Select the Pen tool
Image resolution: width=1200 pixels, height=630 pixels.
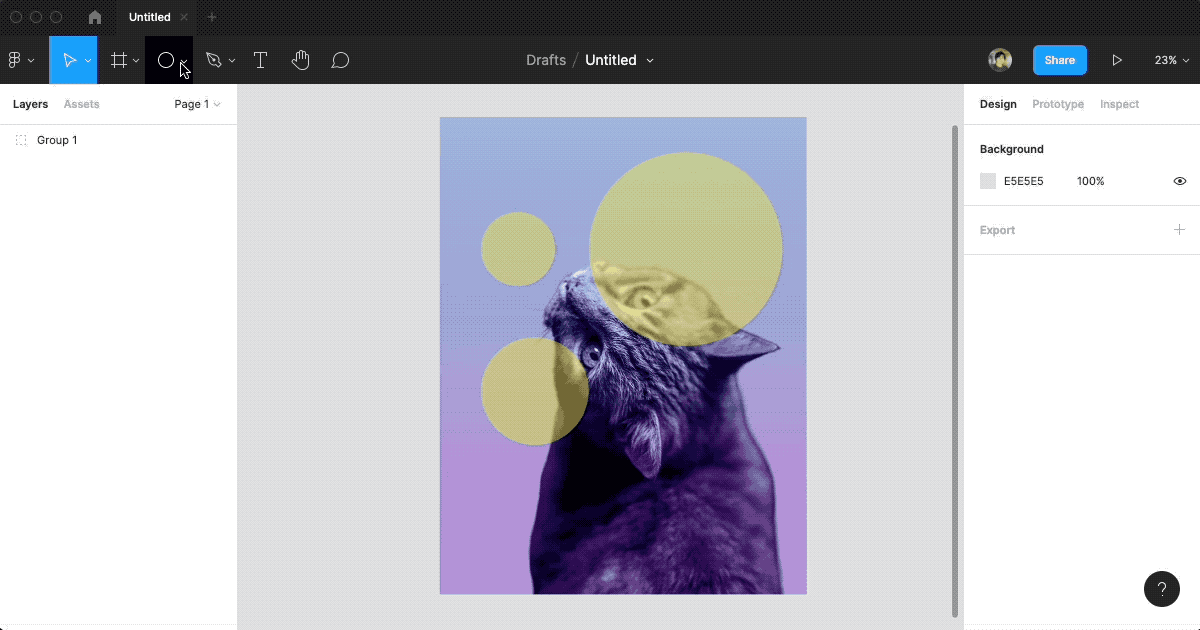click(x=214, y=60)
